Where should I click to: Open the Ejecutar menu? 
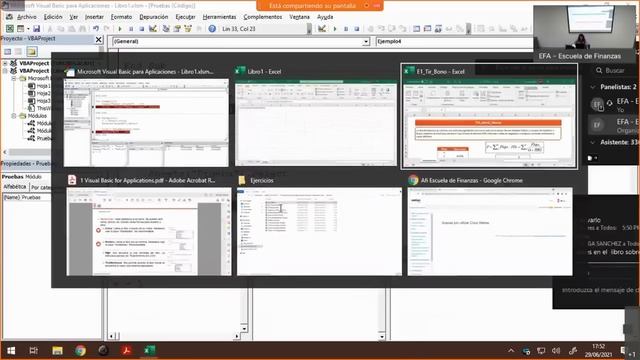pos(185,17)
